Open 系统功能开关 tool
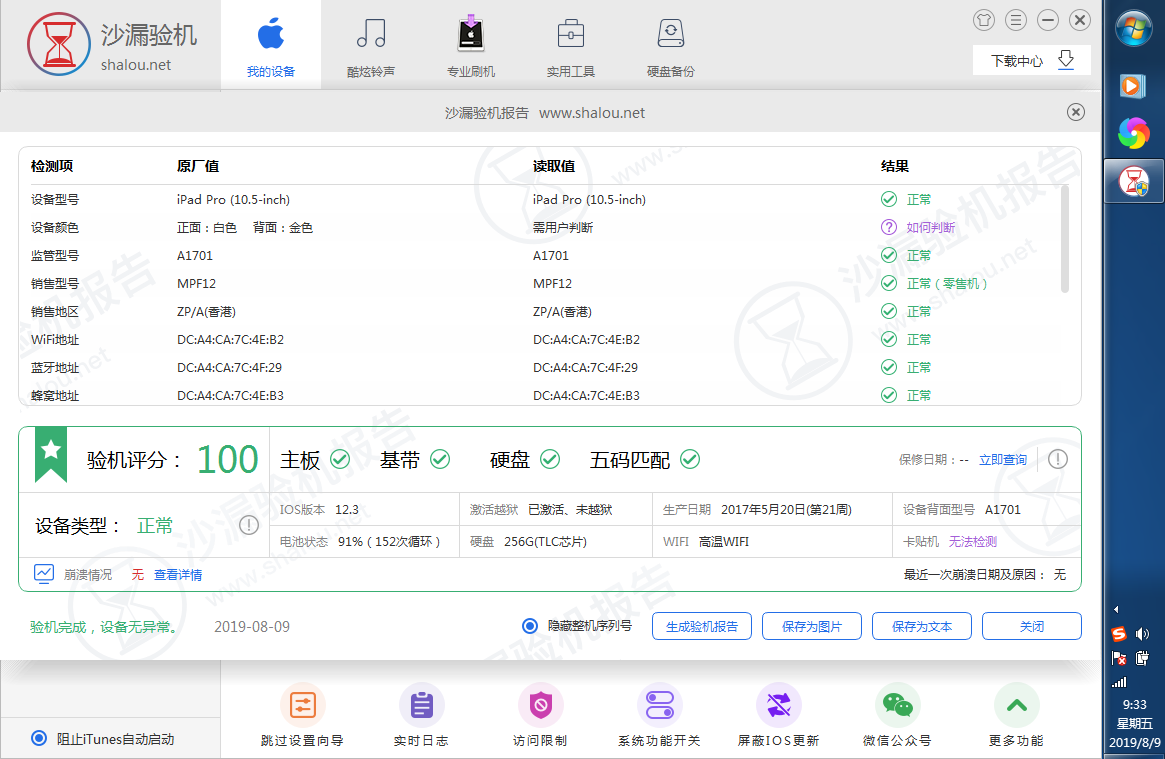Viewport: 1165px width, 759px height. 659,714
